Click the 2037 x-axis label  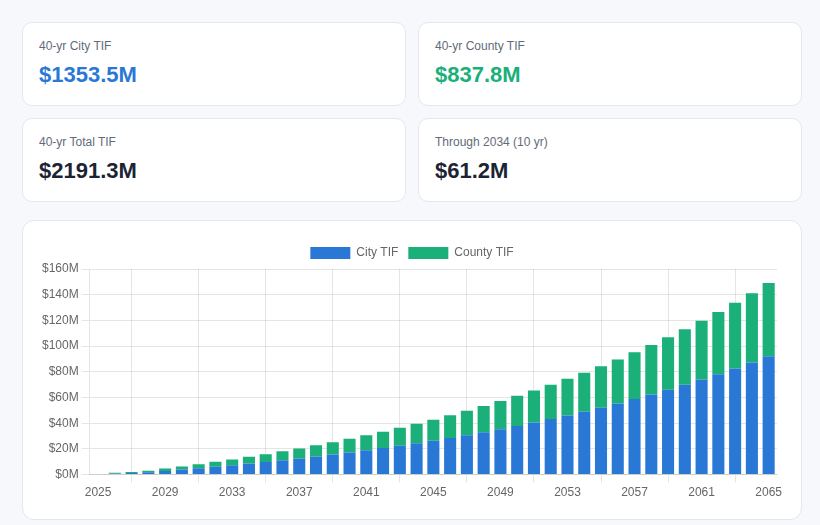(299, 492)
